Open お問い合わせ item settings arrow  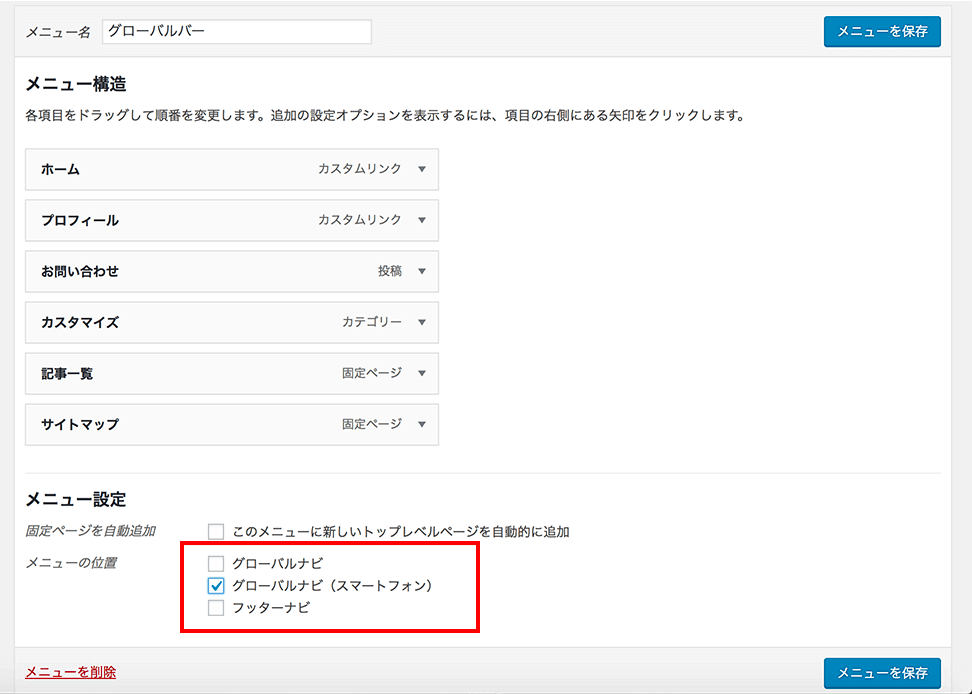[422, 271]
